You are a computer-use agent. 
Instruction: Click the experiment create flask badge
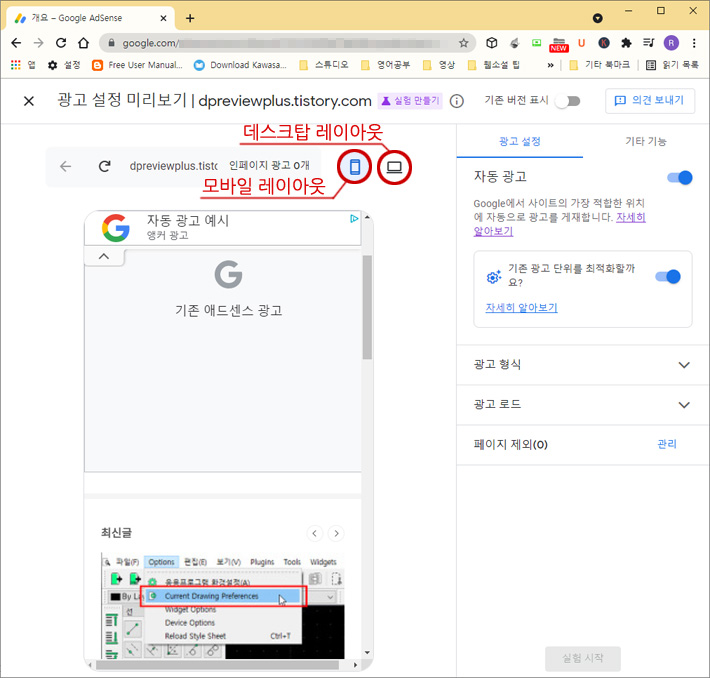410,101
